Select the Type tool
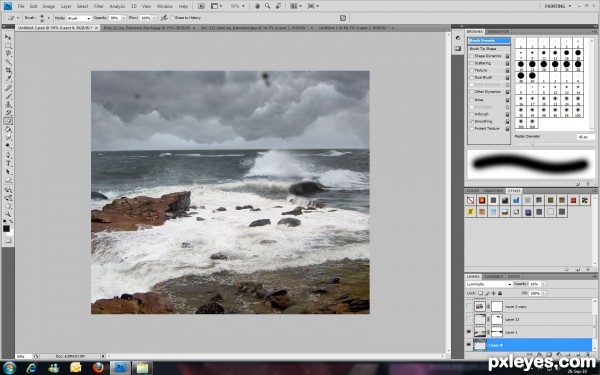 point(8,163)
